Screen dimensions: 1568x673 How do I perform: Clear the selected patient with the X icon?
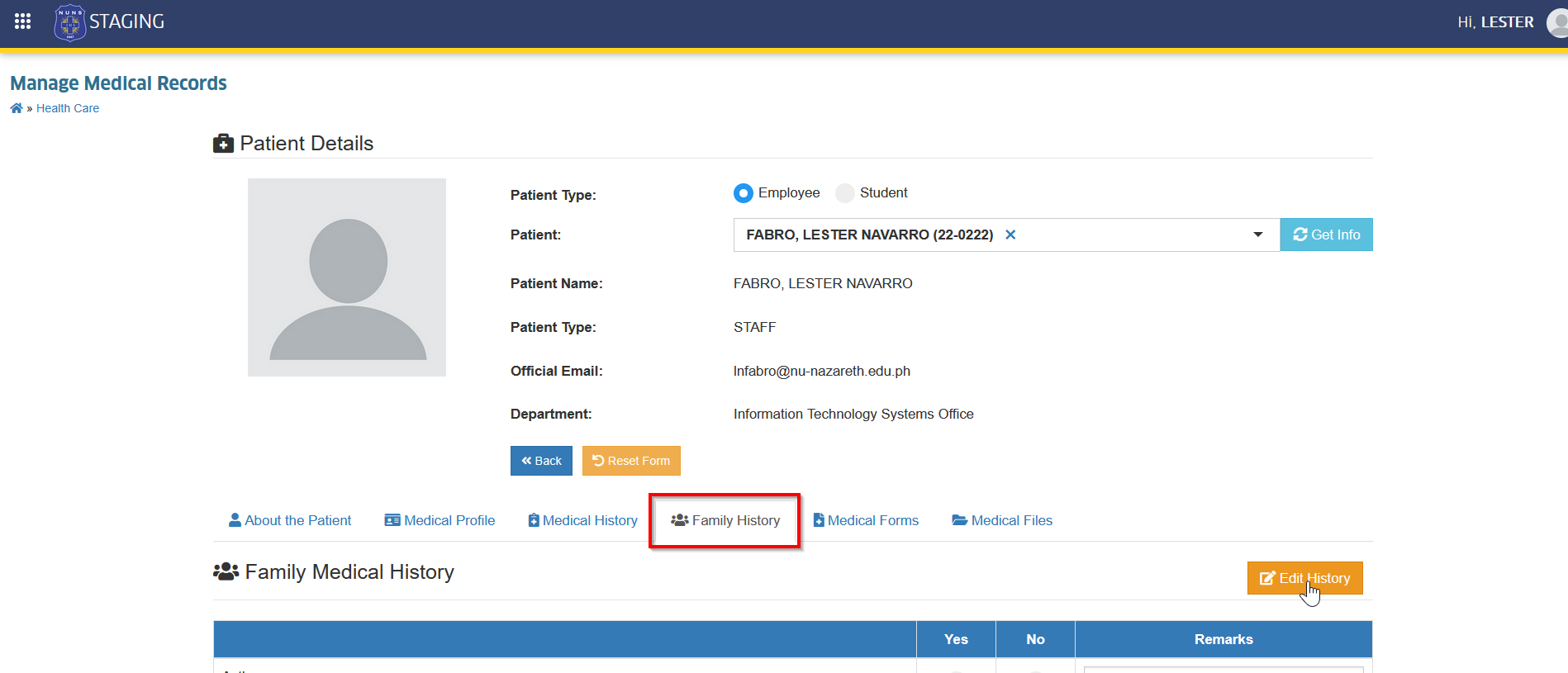click(x=1010, y=235)
